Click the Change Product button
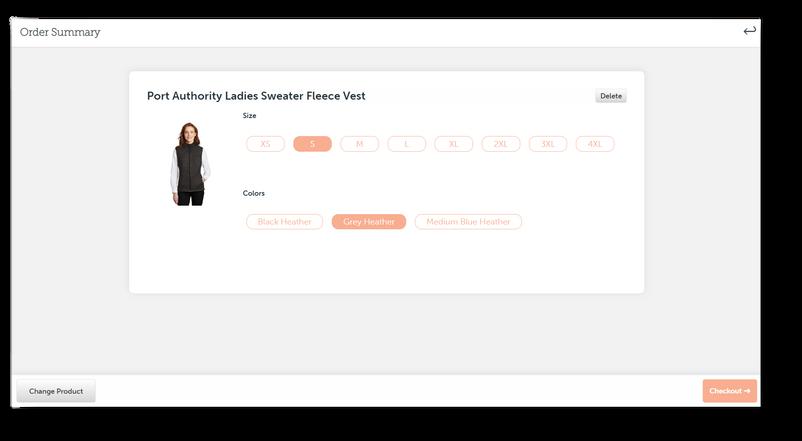The width and height of the screenshot is (802, 441). tap(56, 391)
